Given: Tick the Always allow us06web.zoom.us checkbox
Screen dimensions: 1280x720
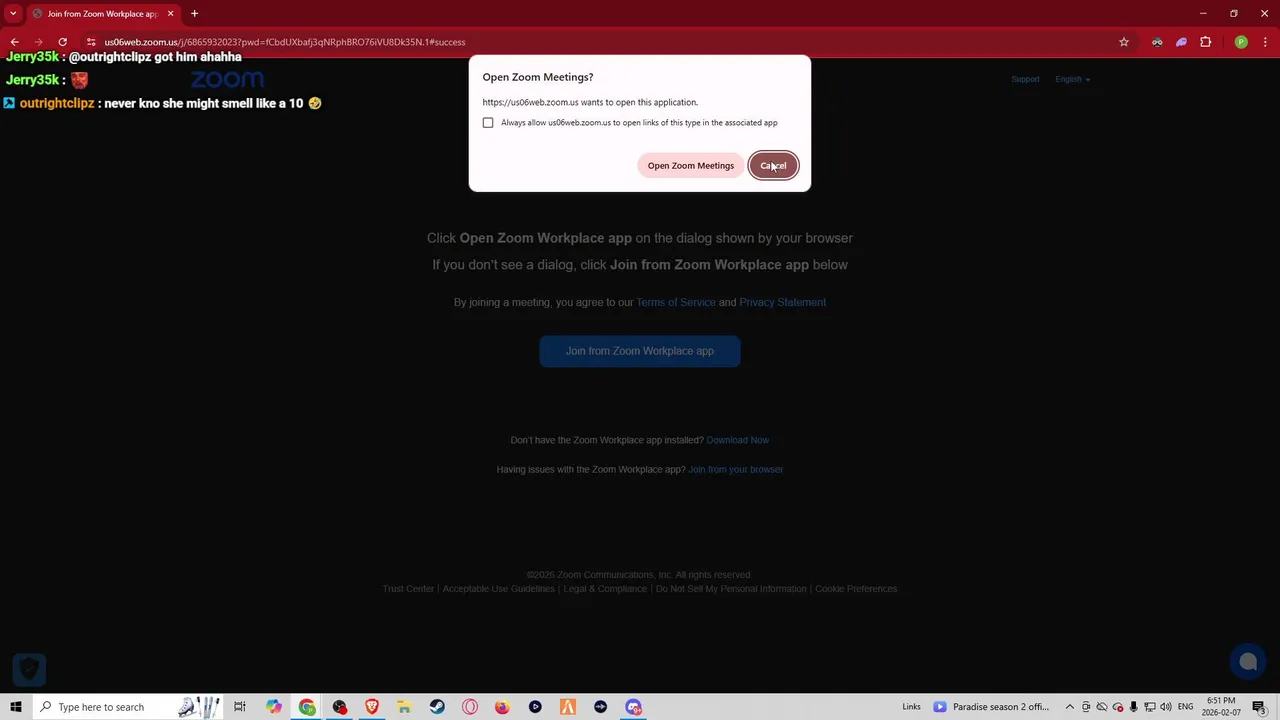Looking at the screenshot, I should click(488, 123).
